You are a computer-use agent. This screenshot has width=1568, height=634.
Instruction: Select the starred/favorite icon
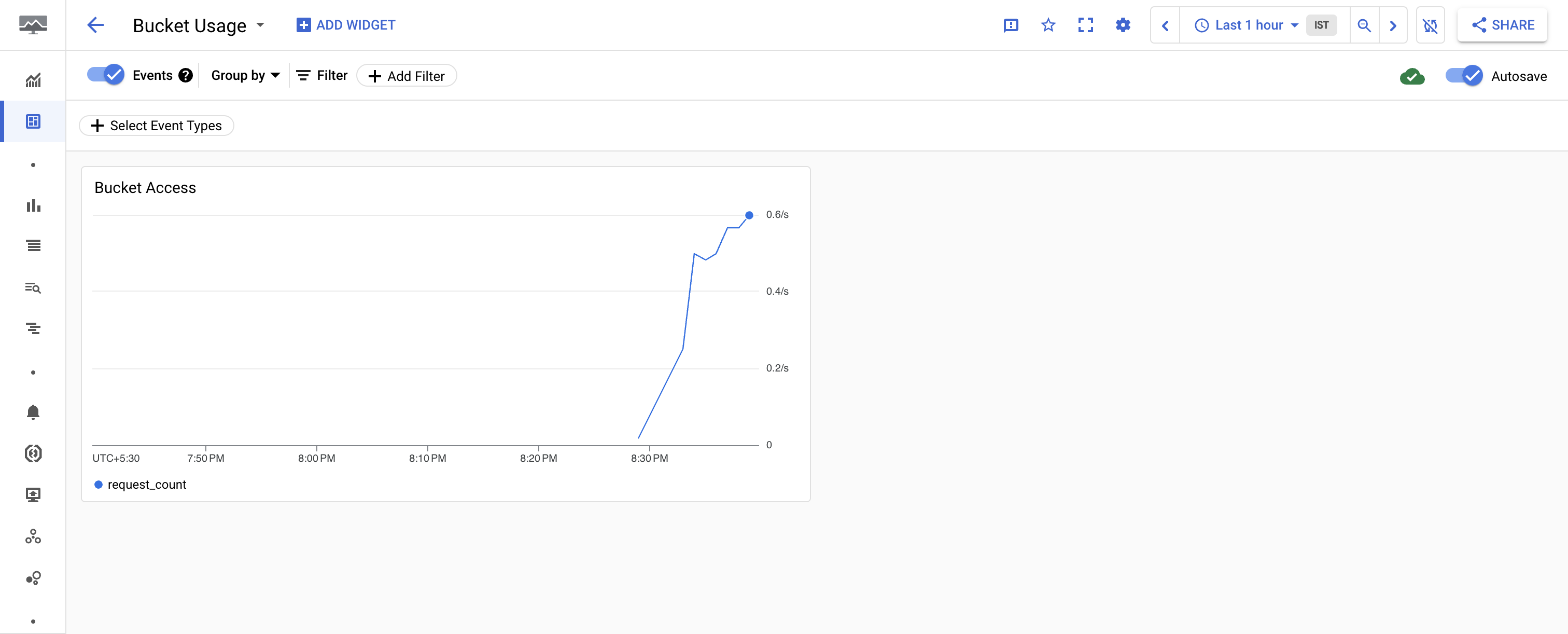pos(1049,25)
